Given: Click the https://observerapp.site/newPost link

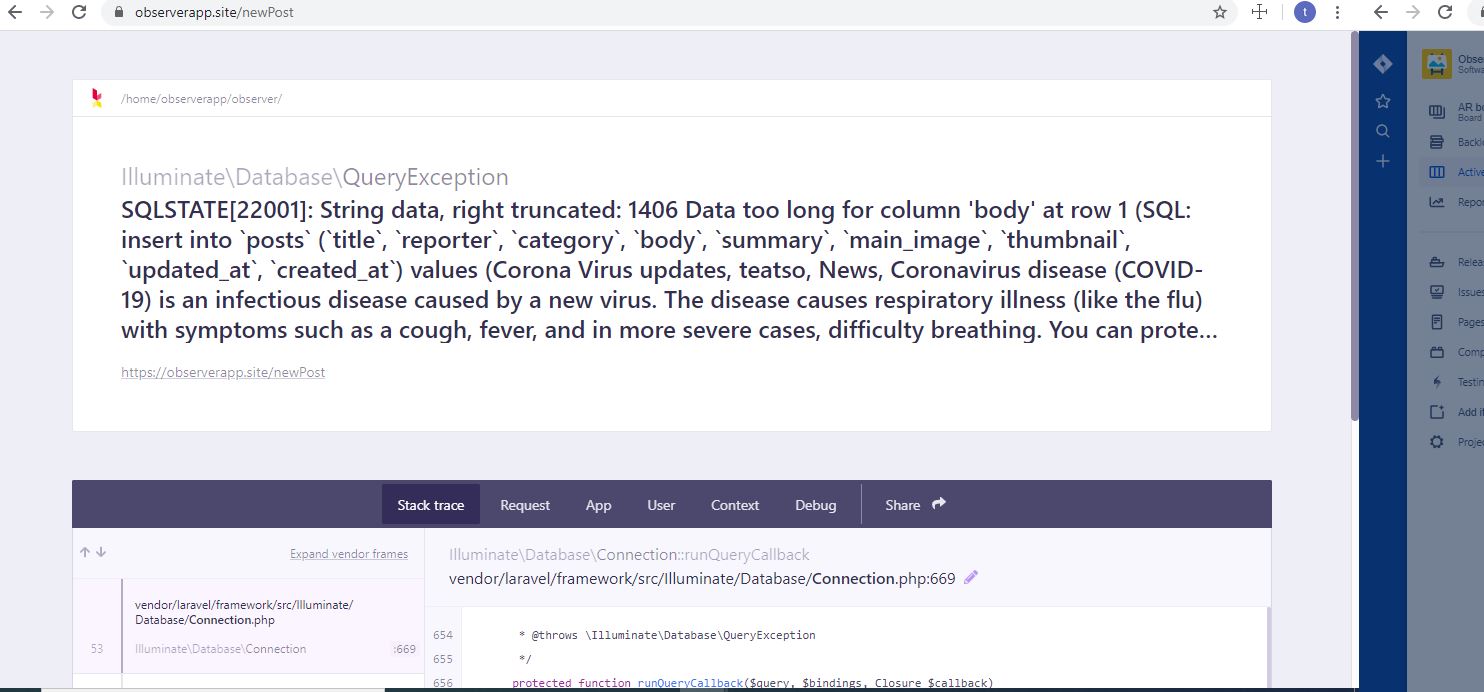Looking at the screenshot, I should tap(223, 372).
